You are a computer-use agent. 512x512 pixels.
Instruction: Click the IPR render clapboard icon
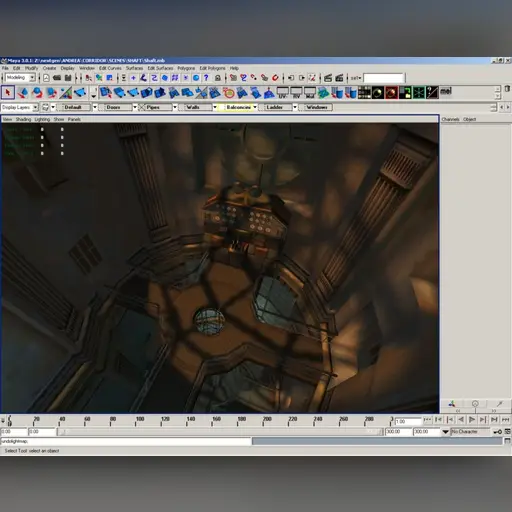339,78
